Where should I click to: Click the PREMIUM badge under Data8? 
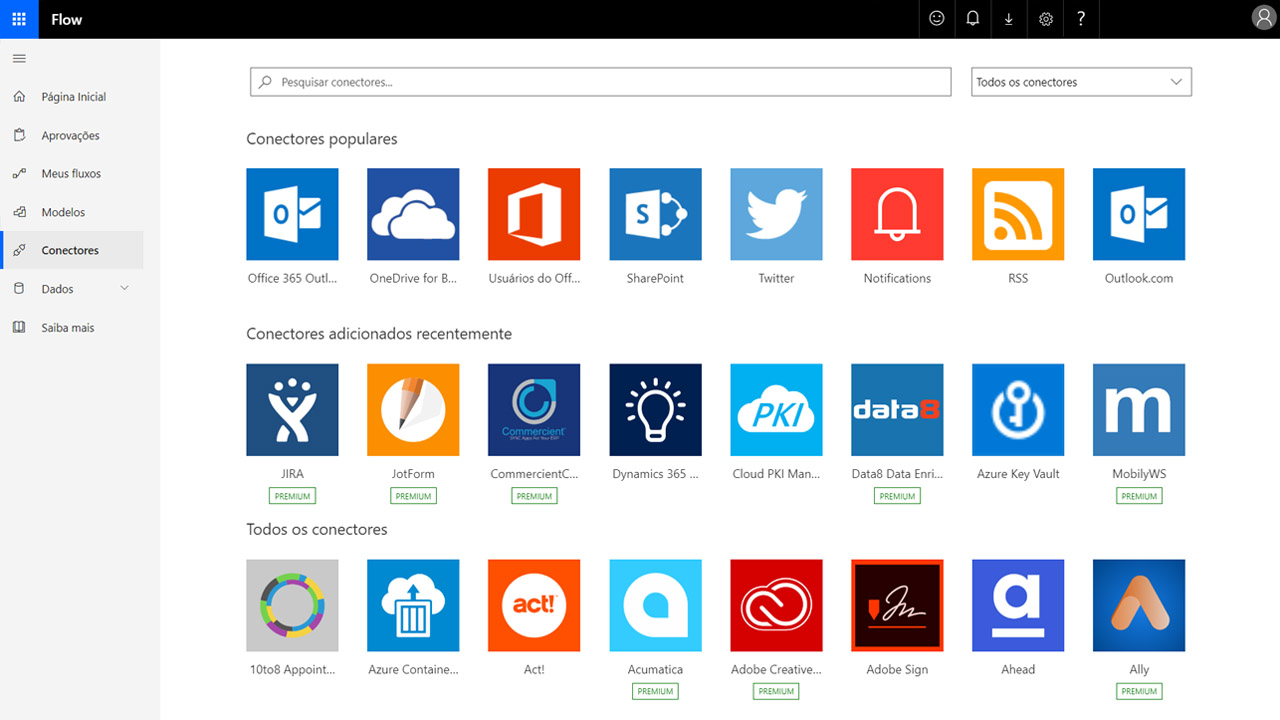pyautogui.click(x=897, y=496)
